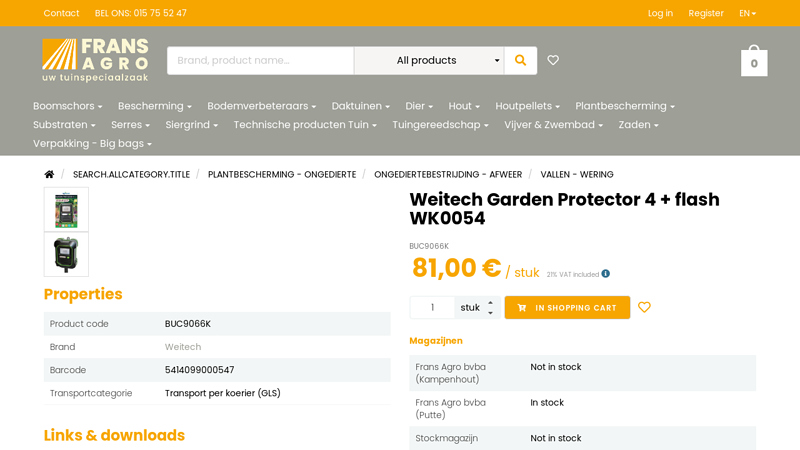The height and width of the screenshot is (450, 800).
Task: Click the Magazijnen heading
Action: pyautogui.click(x=436, y=341)
